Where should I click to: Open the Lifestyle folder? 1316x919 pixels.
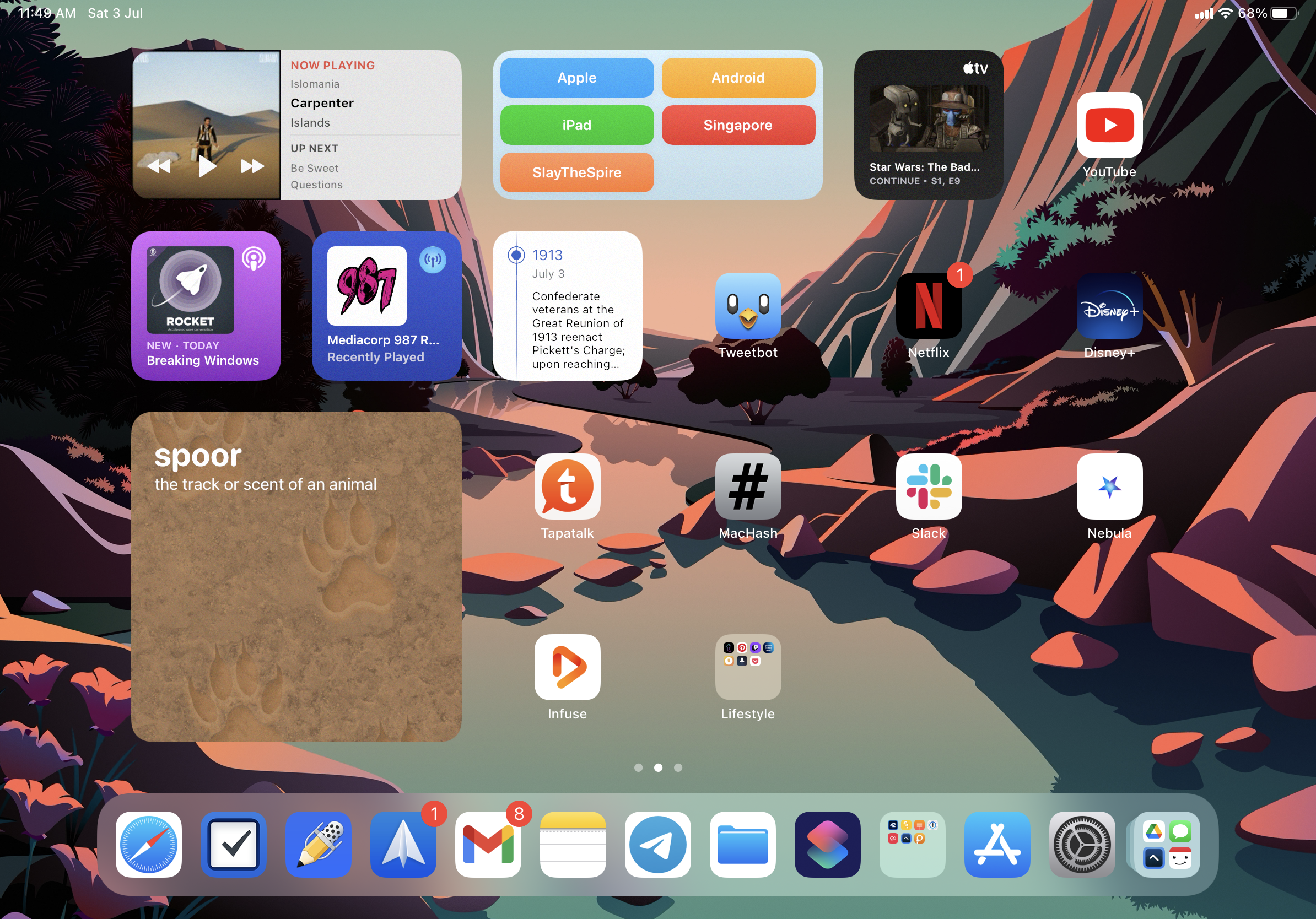(x=747, y=667)
